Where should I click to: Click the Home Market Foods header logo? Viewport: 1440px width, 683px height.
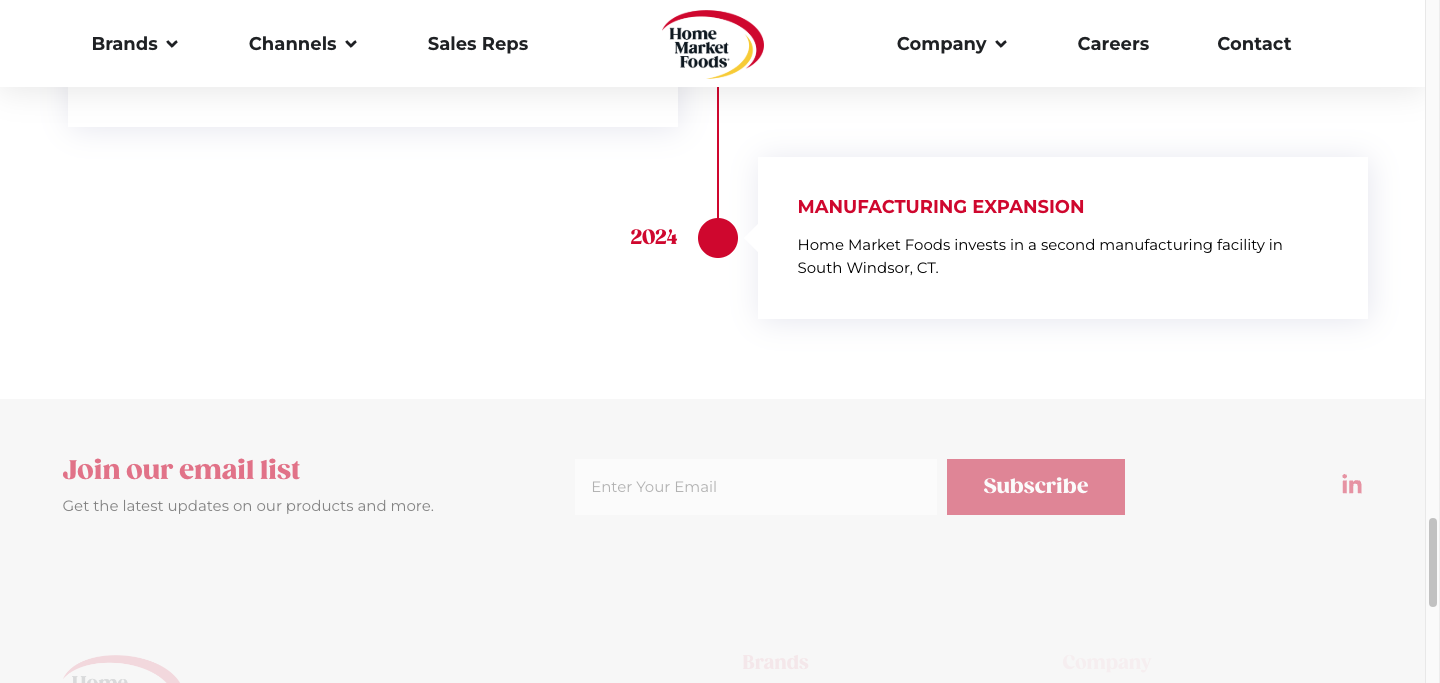tap(712, 45)
